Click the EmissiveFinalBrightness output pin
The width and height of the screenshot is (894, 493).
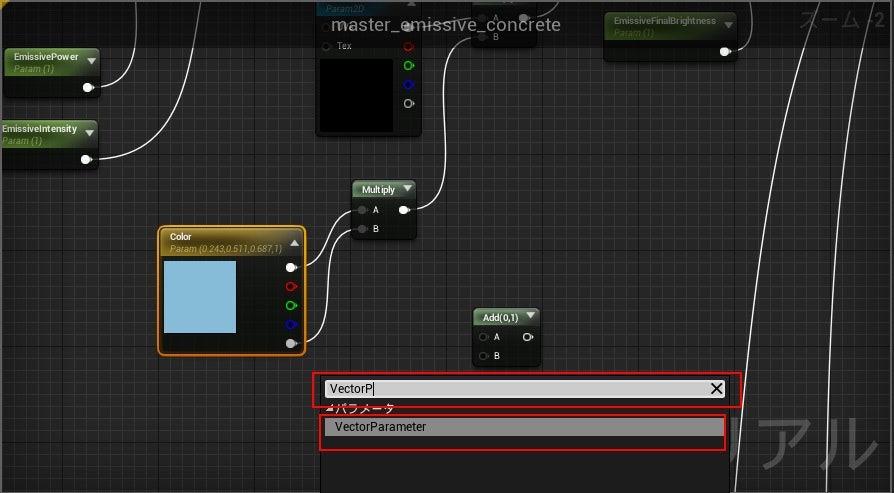point(725,52)
